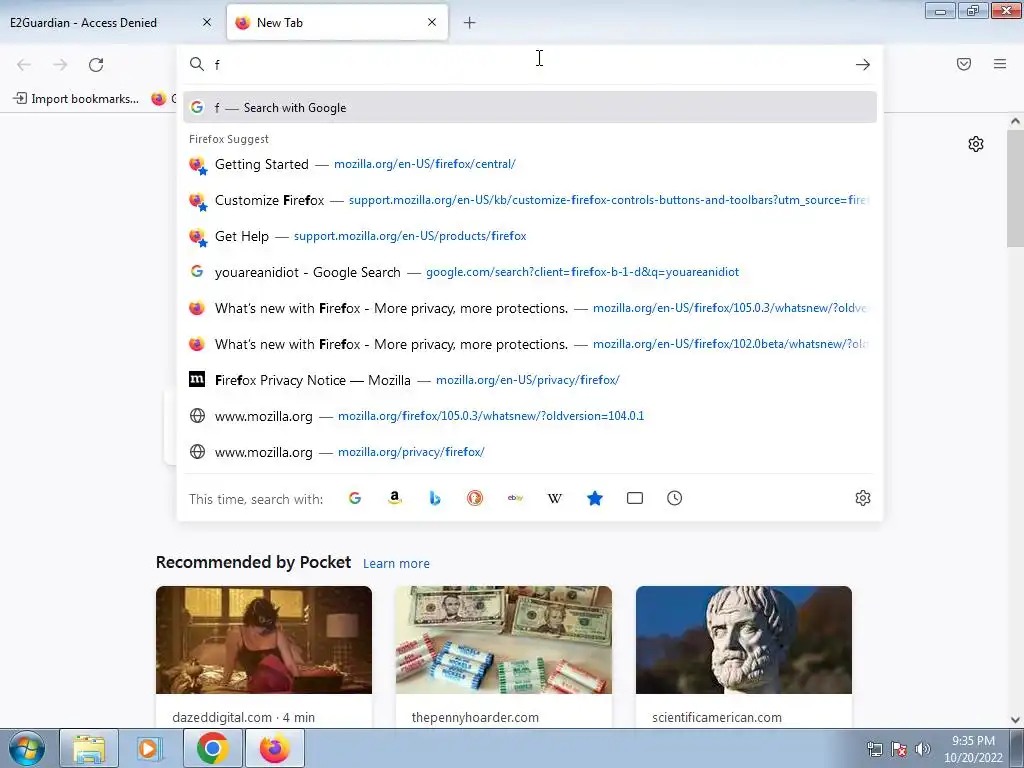Select www.mozilla.org privacy/firefox entry
Image resolution: width=1024 pixels, height=768 pixels.
pyautogui.click(x=530, y=451)
